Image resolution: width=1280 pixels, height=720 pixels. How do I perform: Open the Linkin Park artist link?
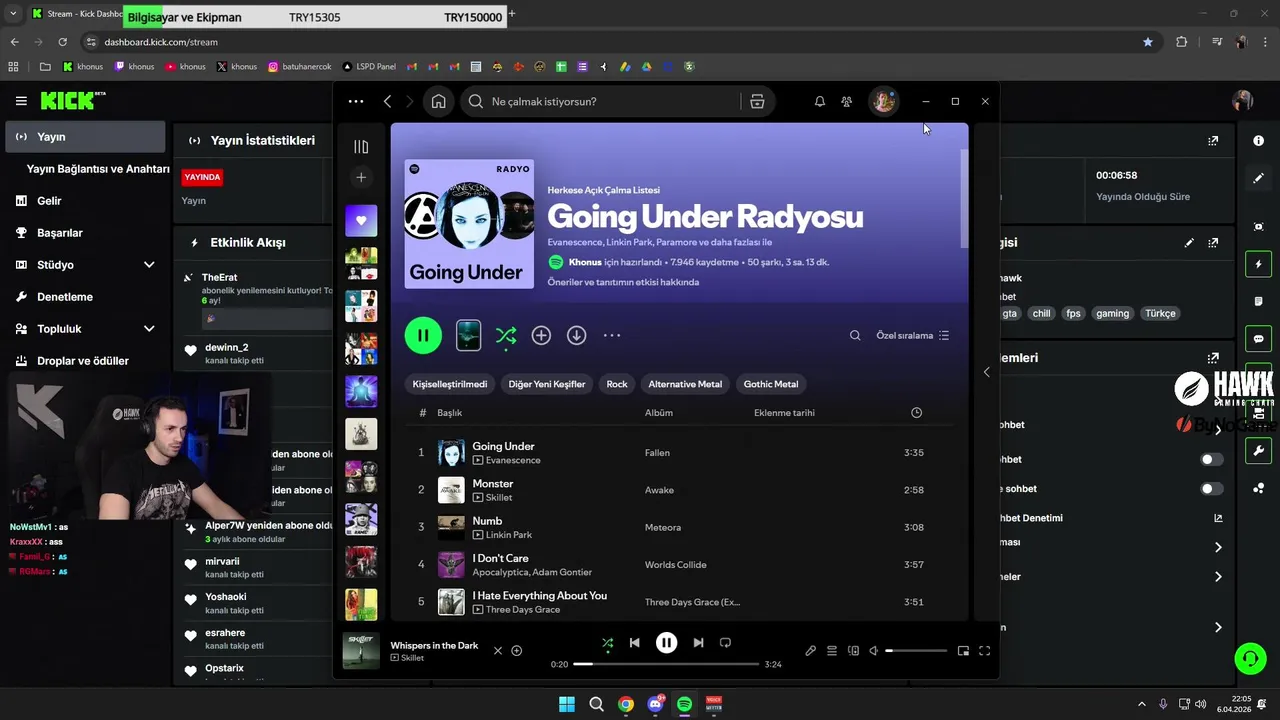(508, 535)
